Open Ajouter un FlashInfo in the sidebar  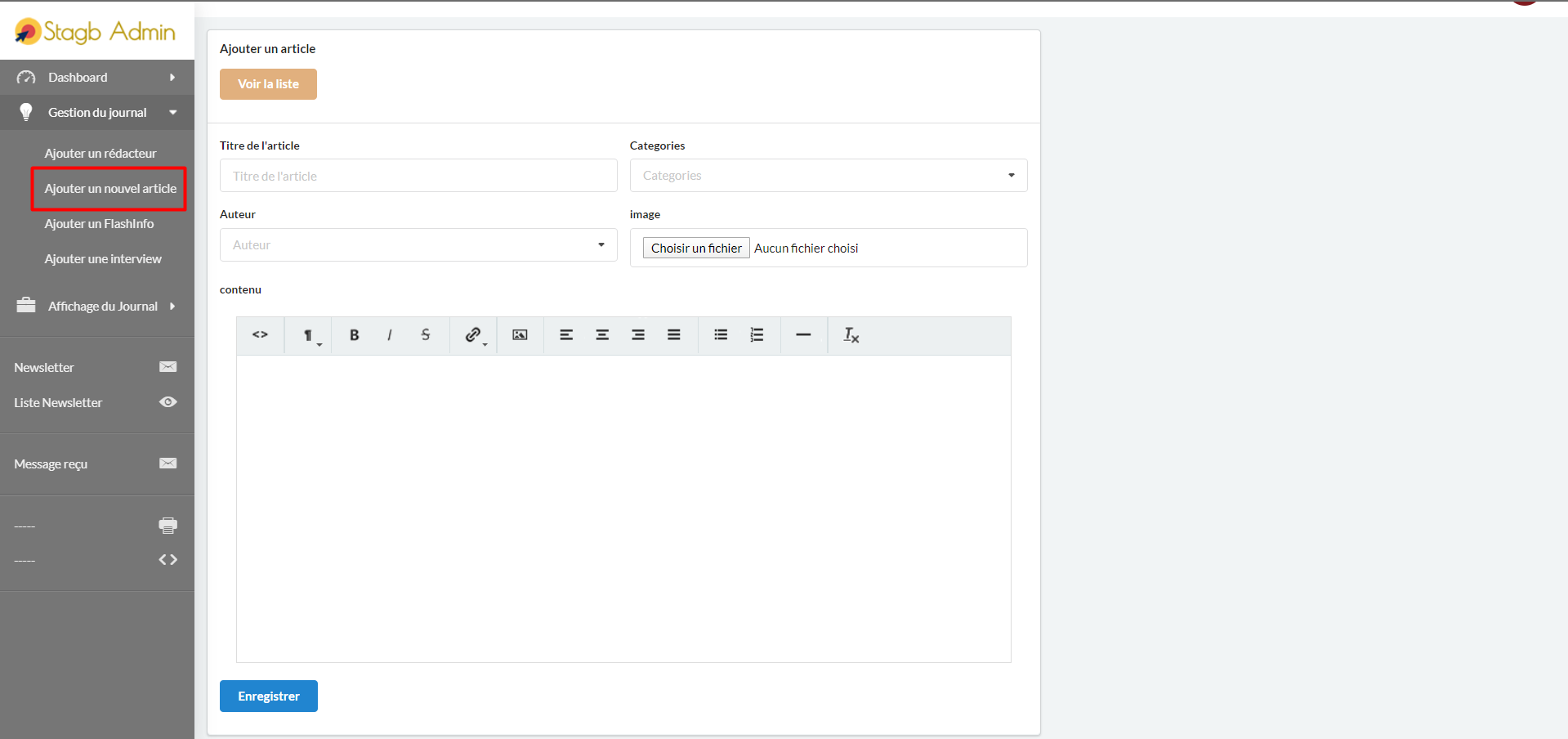pyautogui.click(x=99, y=224)
